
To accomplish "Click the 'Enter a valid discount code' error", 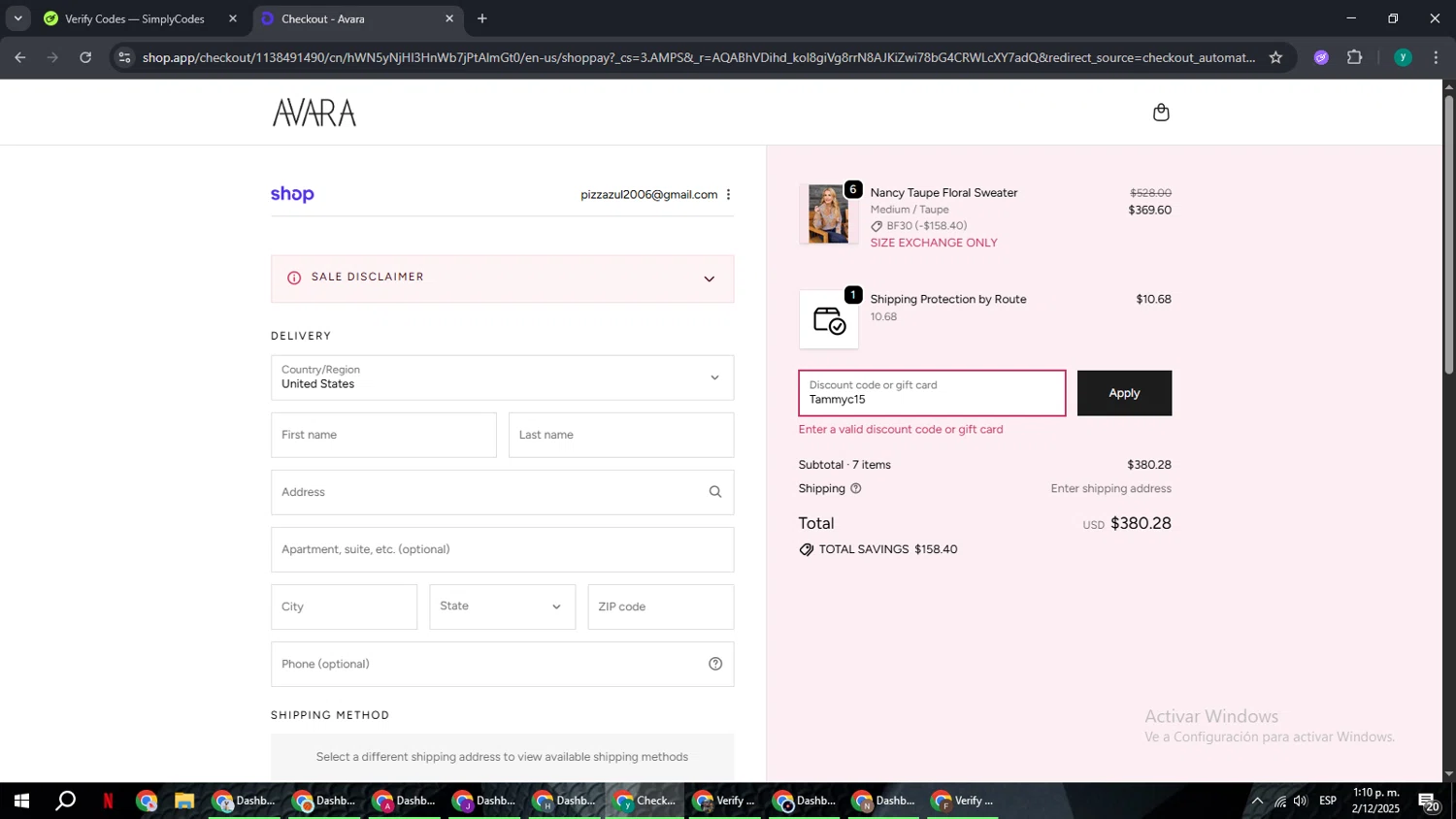I will pos(901,429).
